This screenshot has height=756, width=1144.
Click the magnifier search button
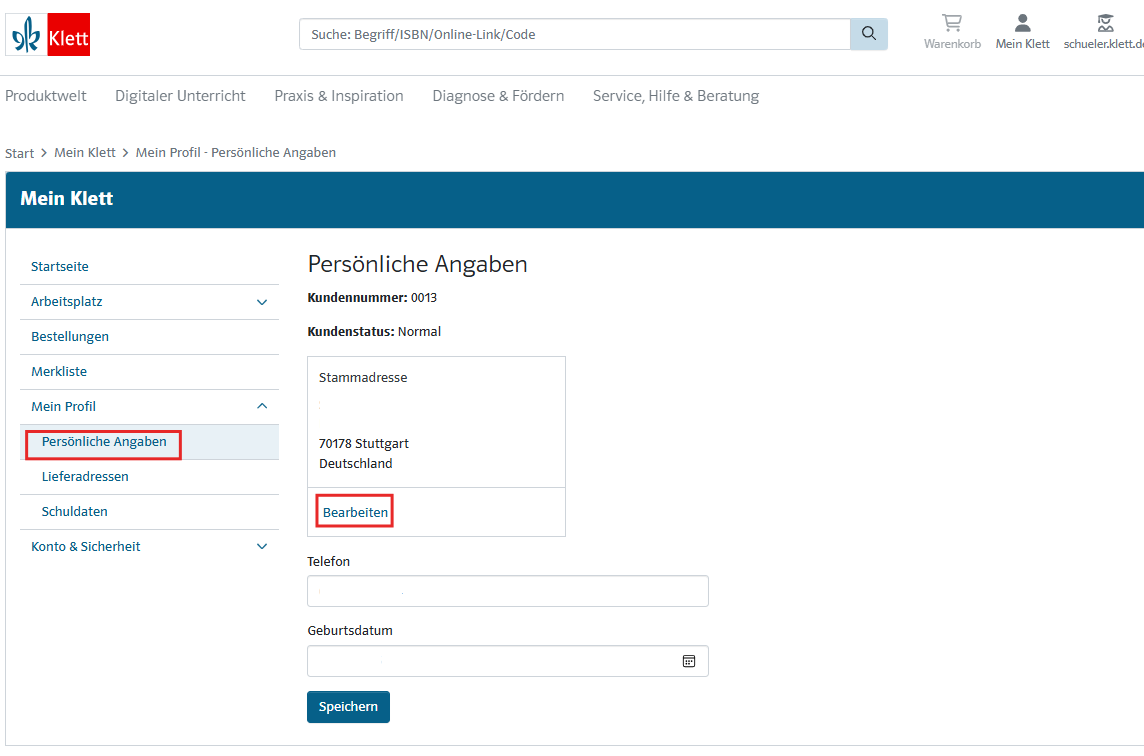869,34
